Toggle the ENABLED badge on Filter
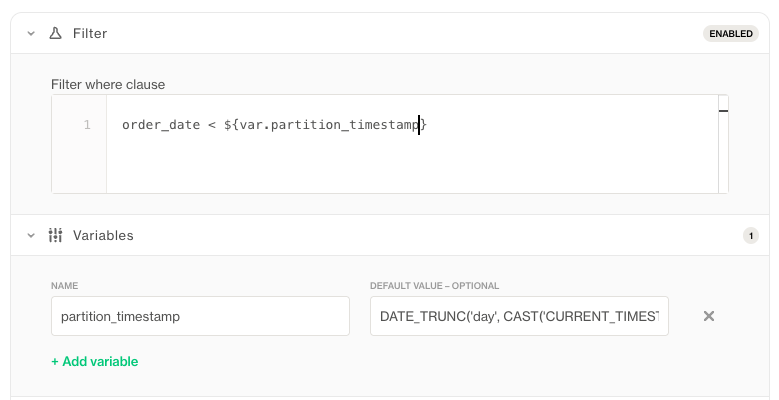The image size is (779, 400). click(x=730, y=34)
